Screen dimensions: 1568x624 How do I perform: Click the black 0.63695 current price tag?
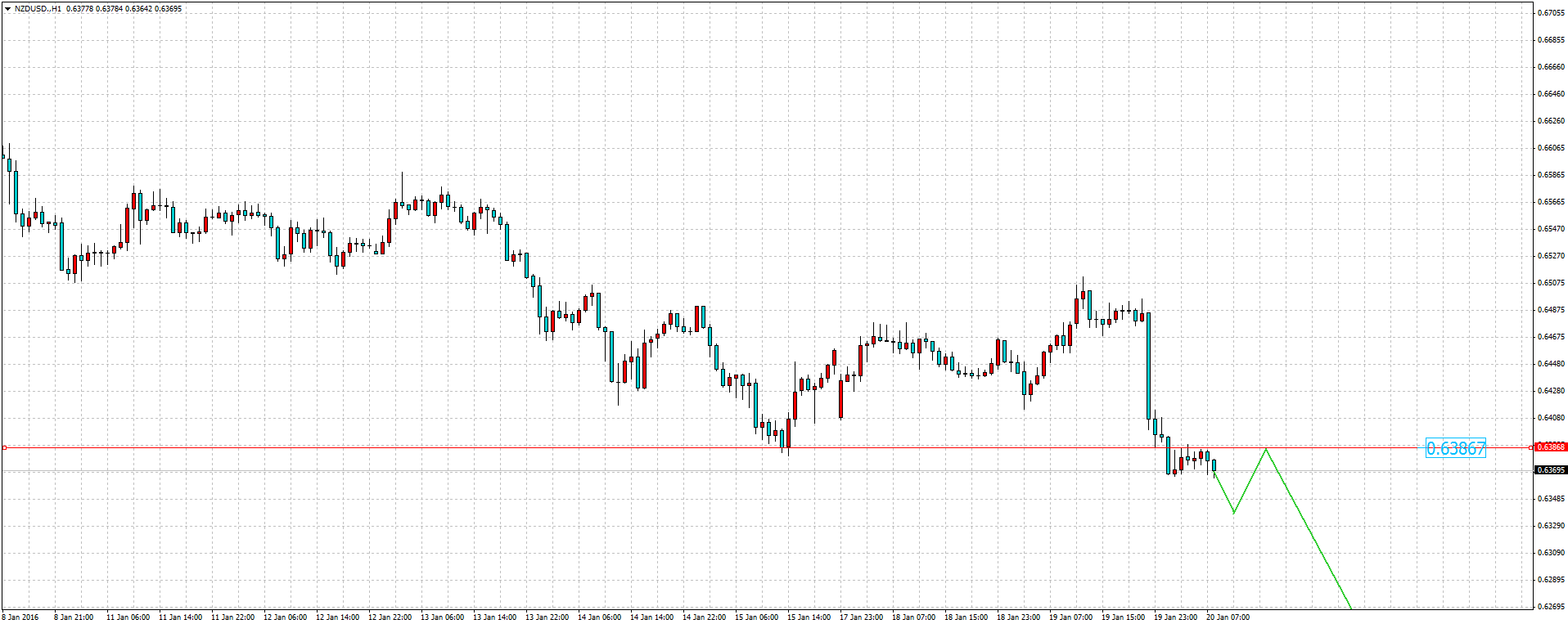[1551, 470]
